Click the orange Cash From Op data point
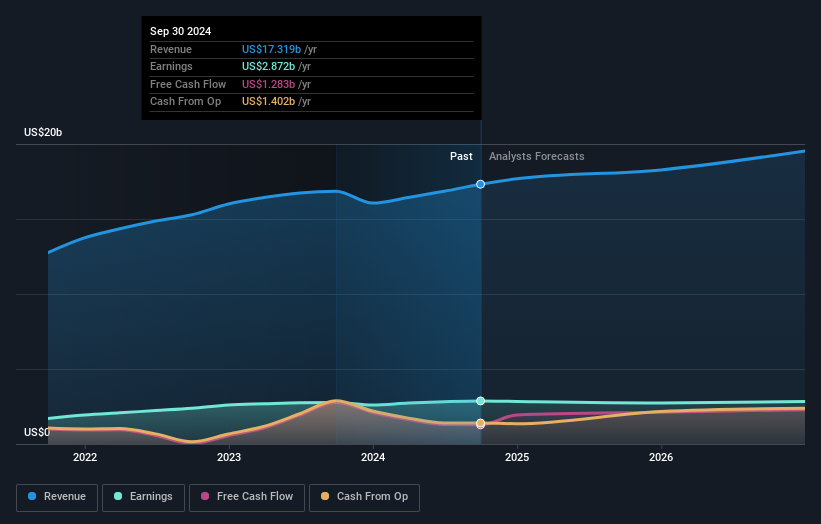 click(x=480, y=423)
